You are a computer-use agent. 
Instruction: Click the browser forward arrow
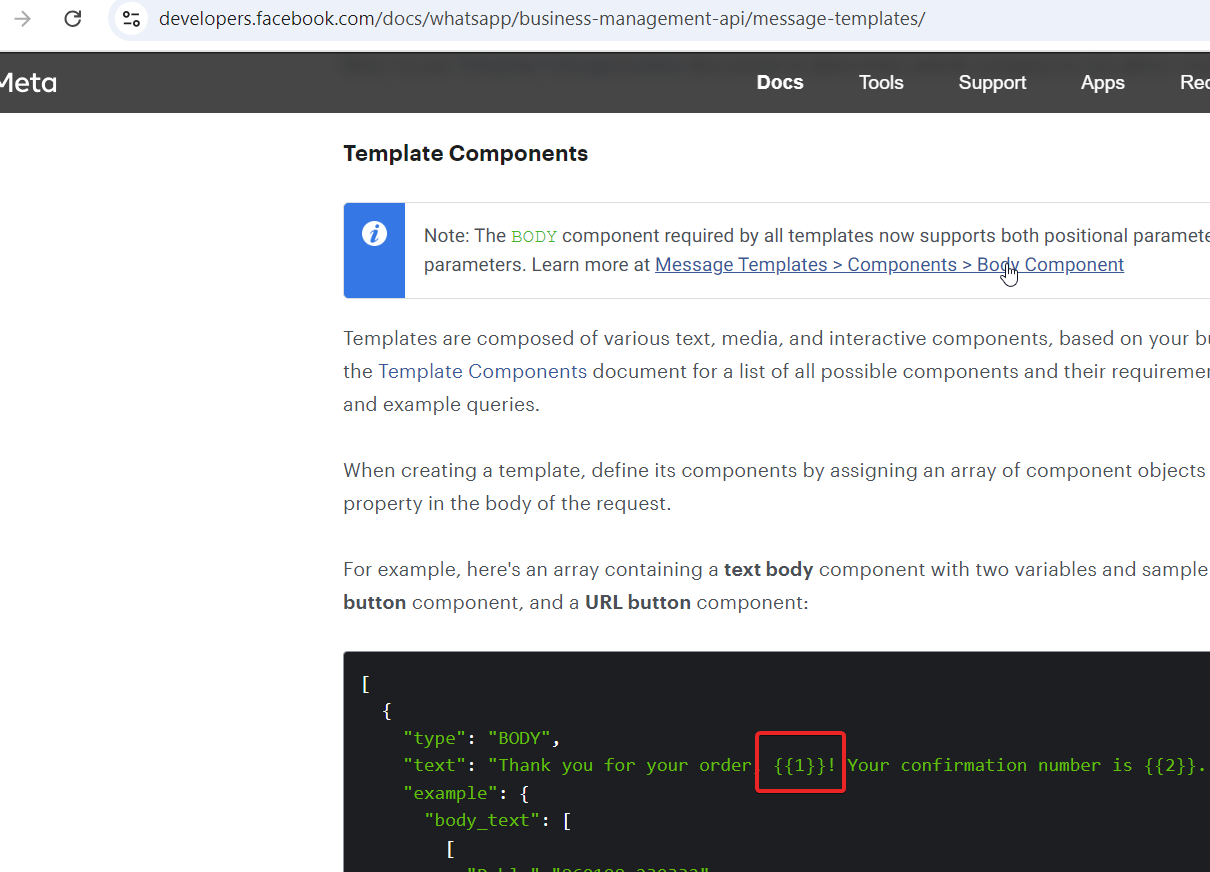[x=22, y=19]
